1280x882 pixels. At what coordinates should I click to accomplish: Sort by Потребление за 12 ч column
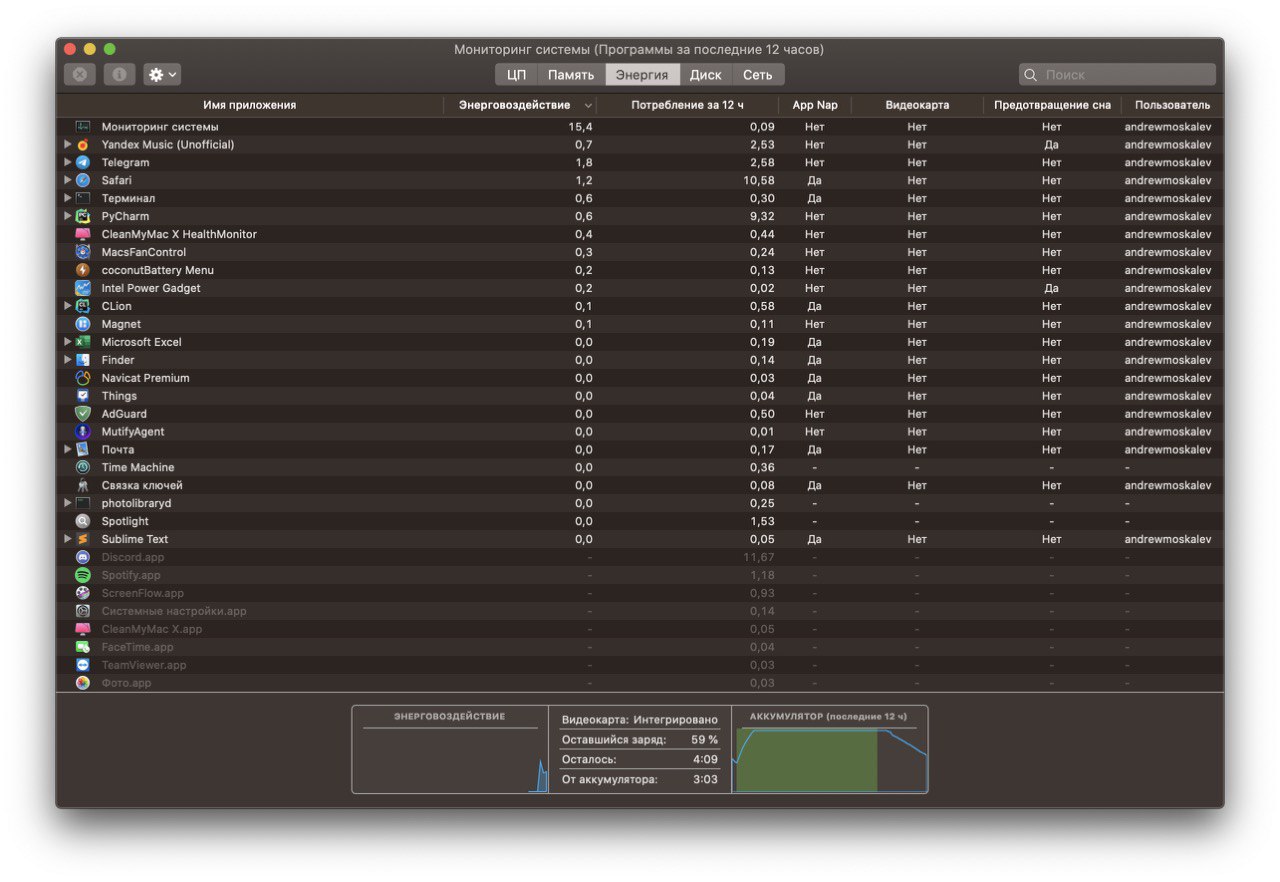[x=688, y=105]
